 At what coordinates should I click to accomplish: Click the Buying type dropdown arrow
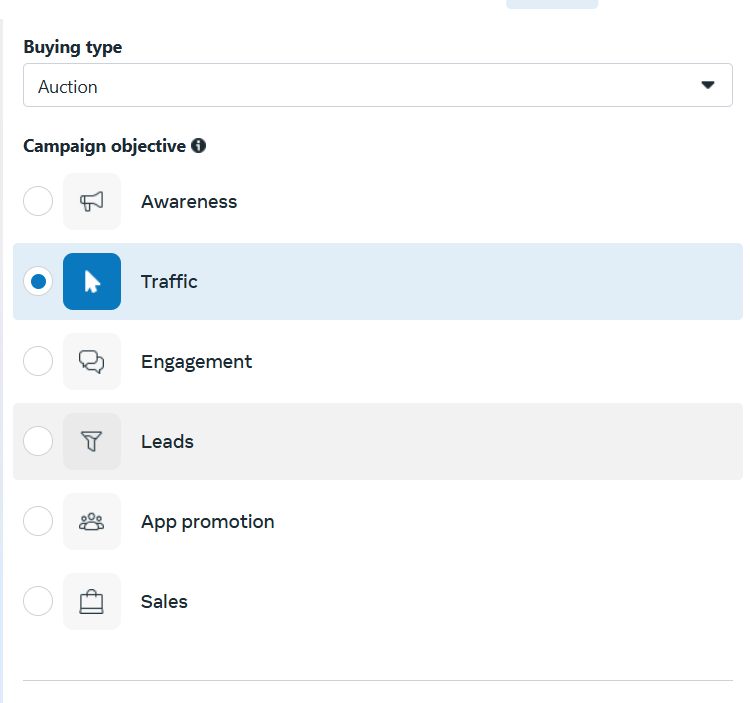click(708, 86)
